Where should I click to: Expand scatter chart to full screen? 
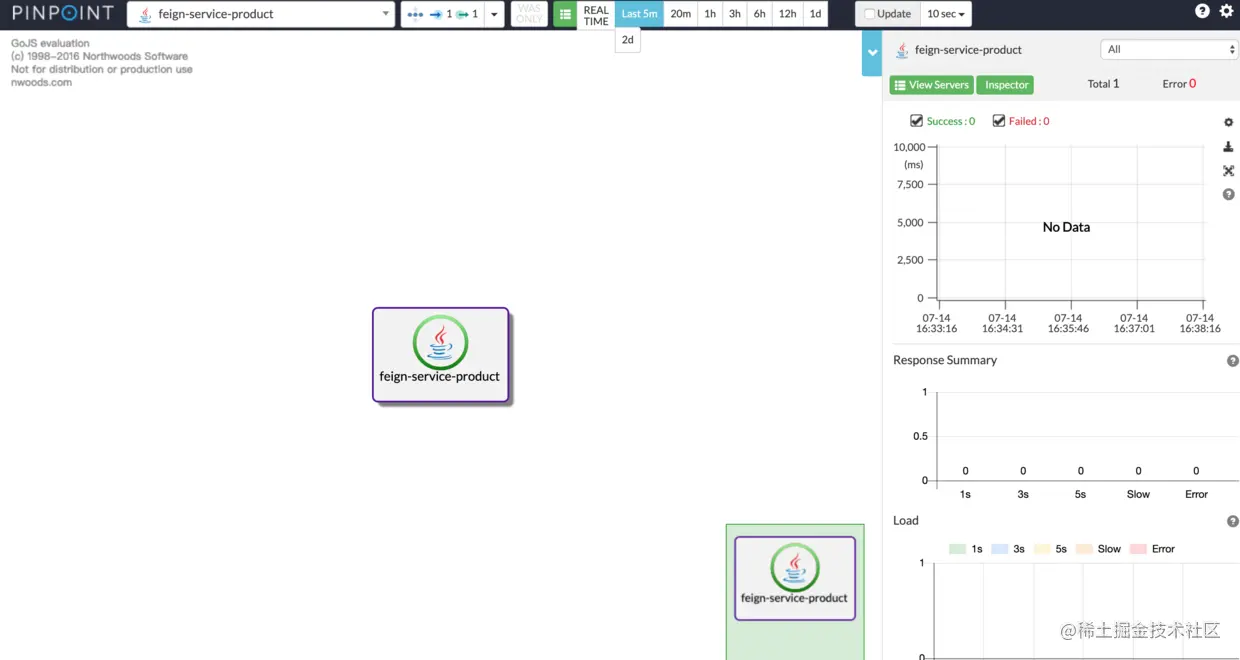coord(1228,171)
